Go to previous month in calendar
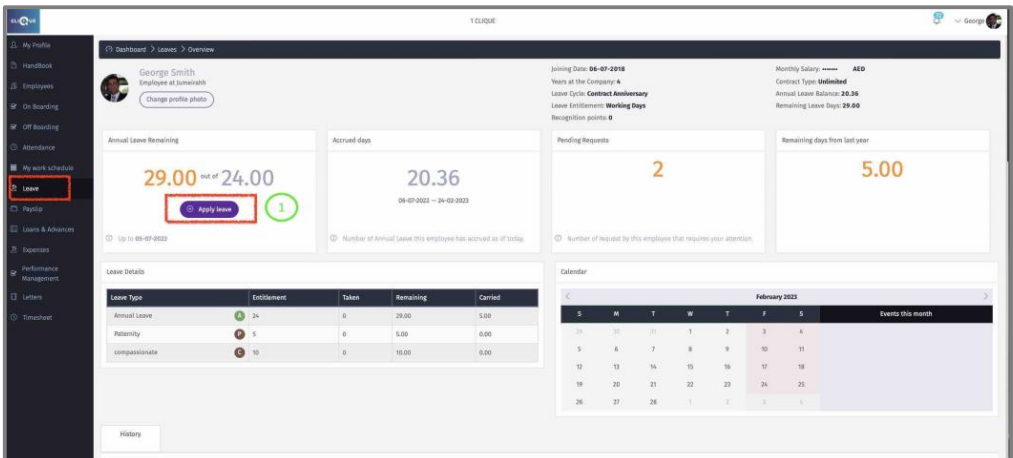1013x458 pixels. (567, 297)
